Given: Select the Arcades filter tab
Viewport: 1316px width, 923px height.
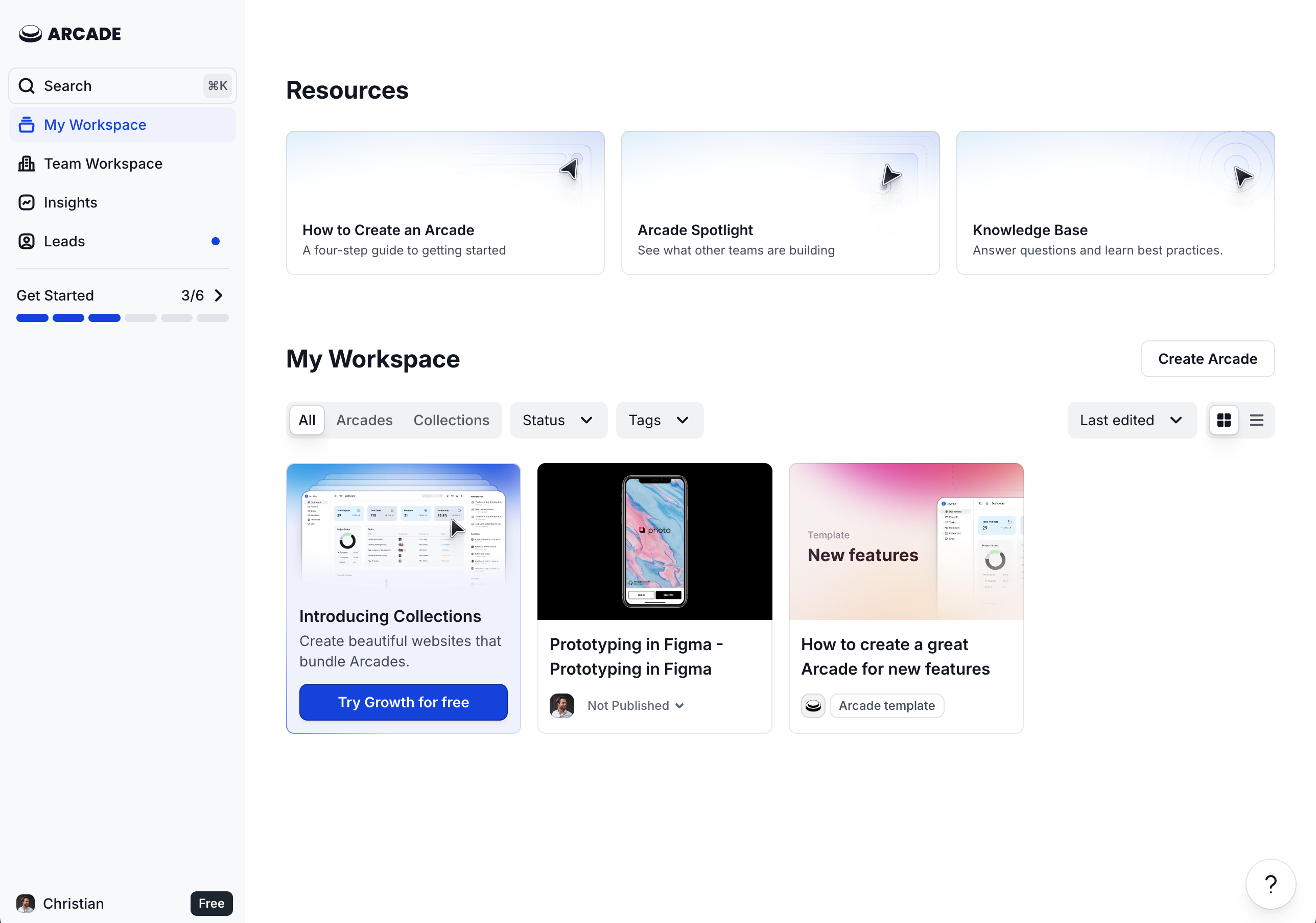Looking at the screenshot, I should (364, 420).
